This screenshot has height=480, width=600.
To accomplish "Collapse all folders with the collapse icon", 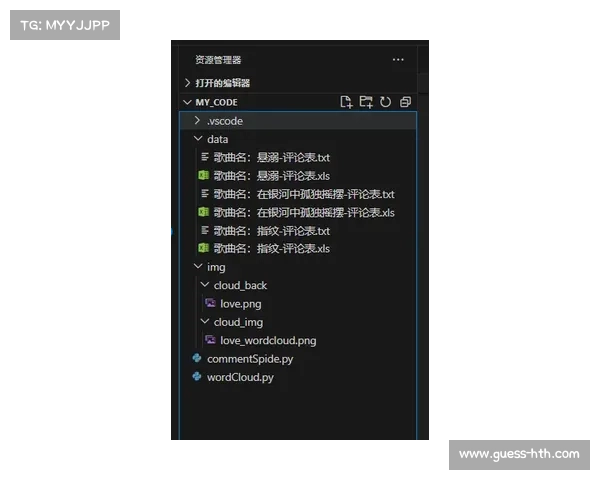I will click(x=405, y=102).
